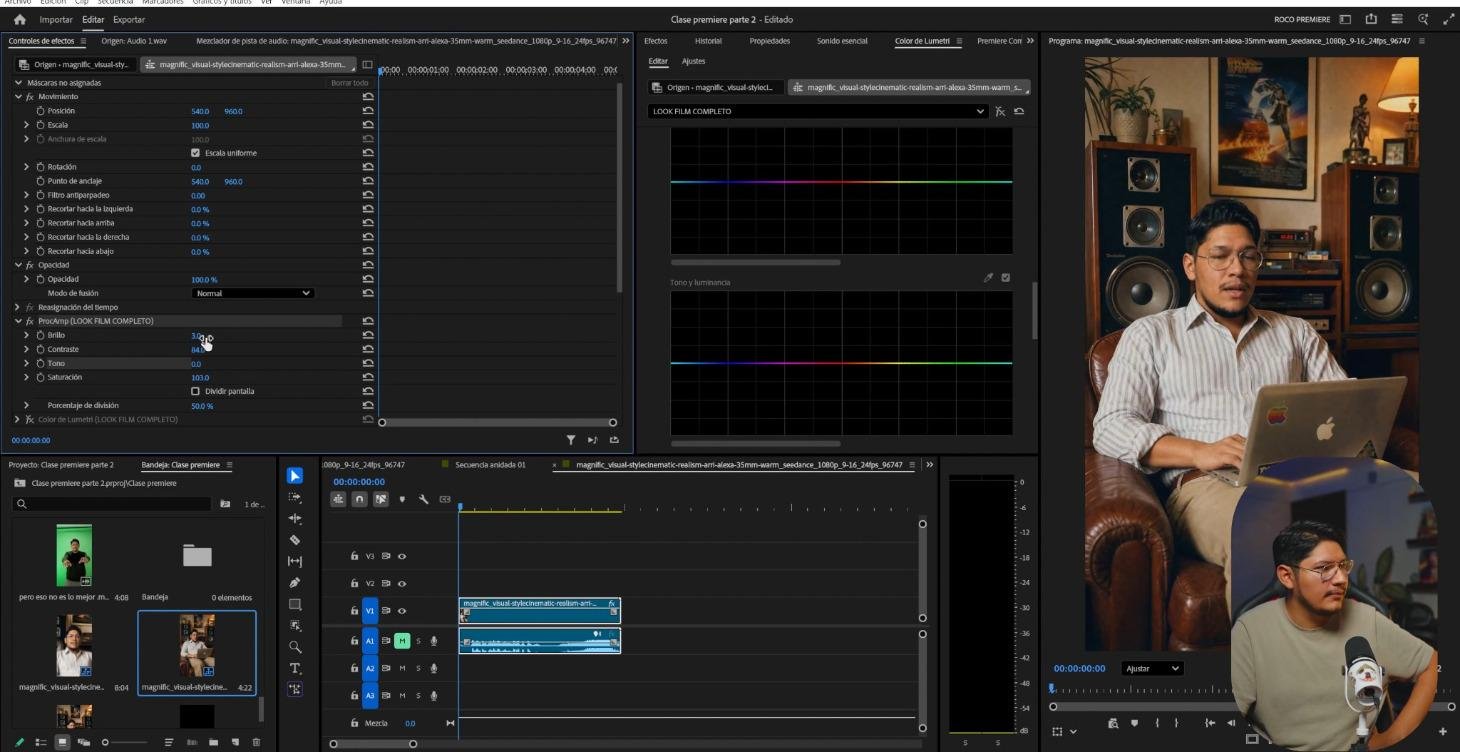Open the Ajustar zoom level dropdown in Program monitor
This screenshot has height=752, width=1460.
1152,668
